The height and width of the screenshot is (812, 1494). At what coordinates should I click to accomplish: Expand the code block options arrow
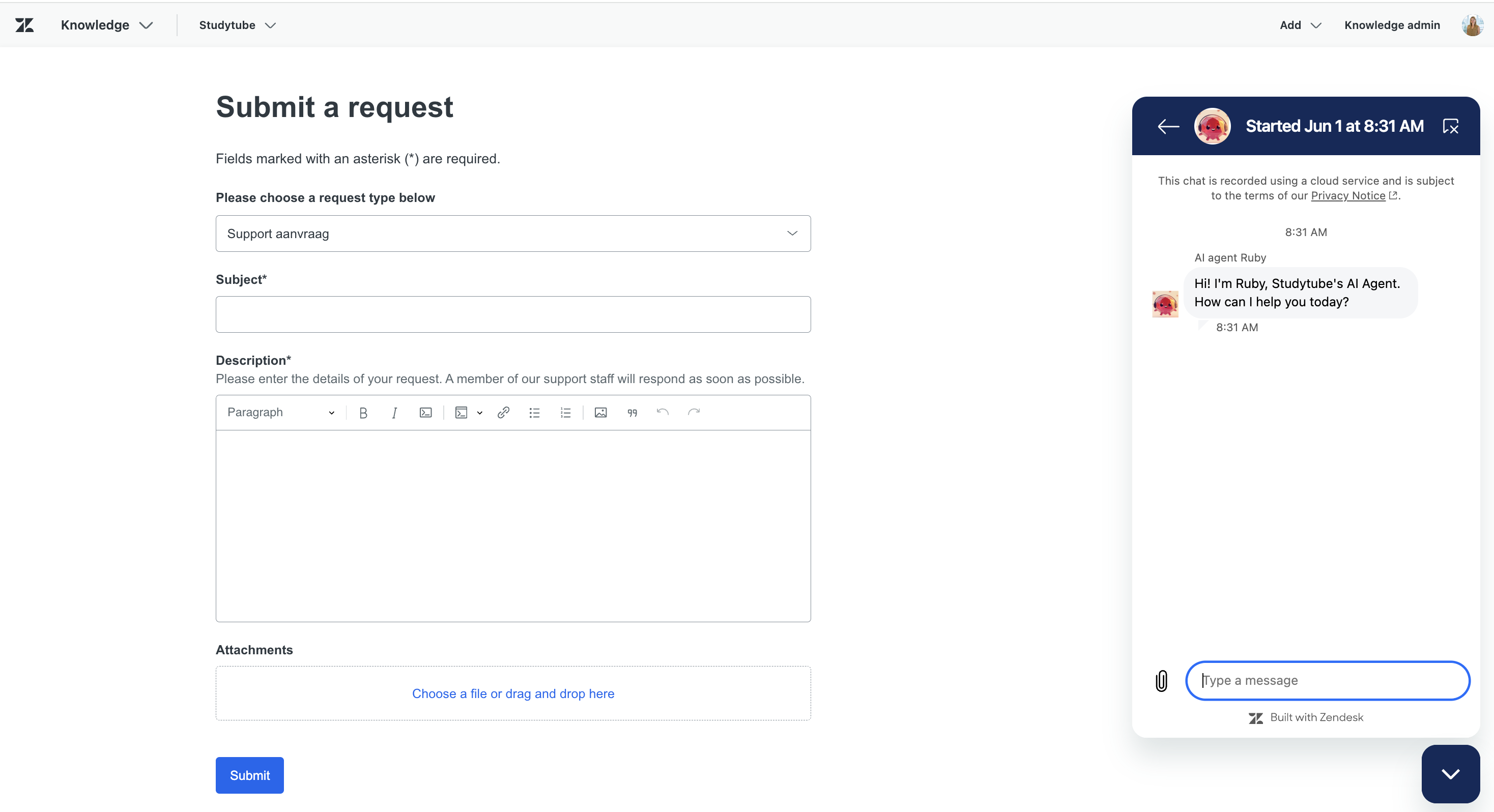pyautogui.click(x=480, y=413)
